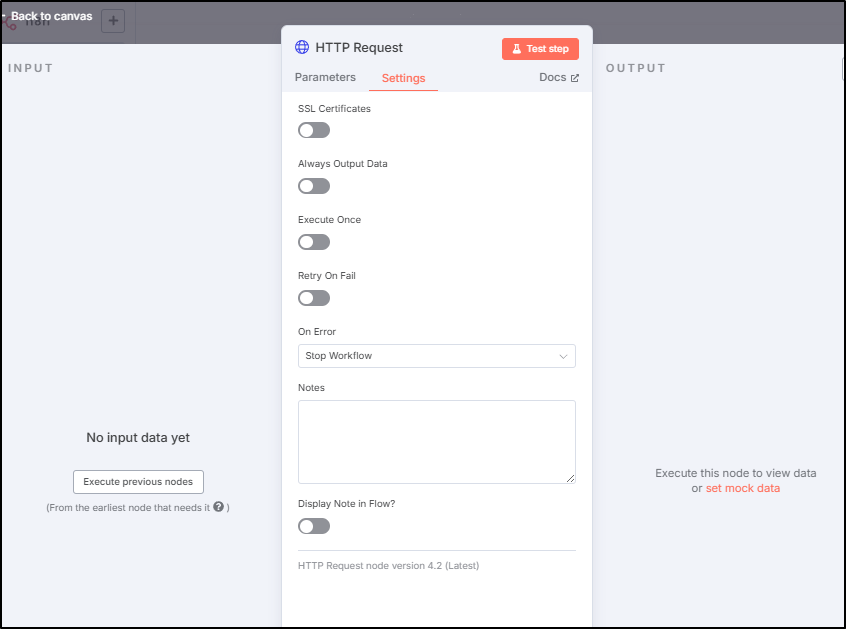Click the On Error chevron arrow
The height and width of the screenshot is (629, 846).
click(563, 357)
